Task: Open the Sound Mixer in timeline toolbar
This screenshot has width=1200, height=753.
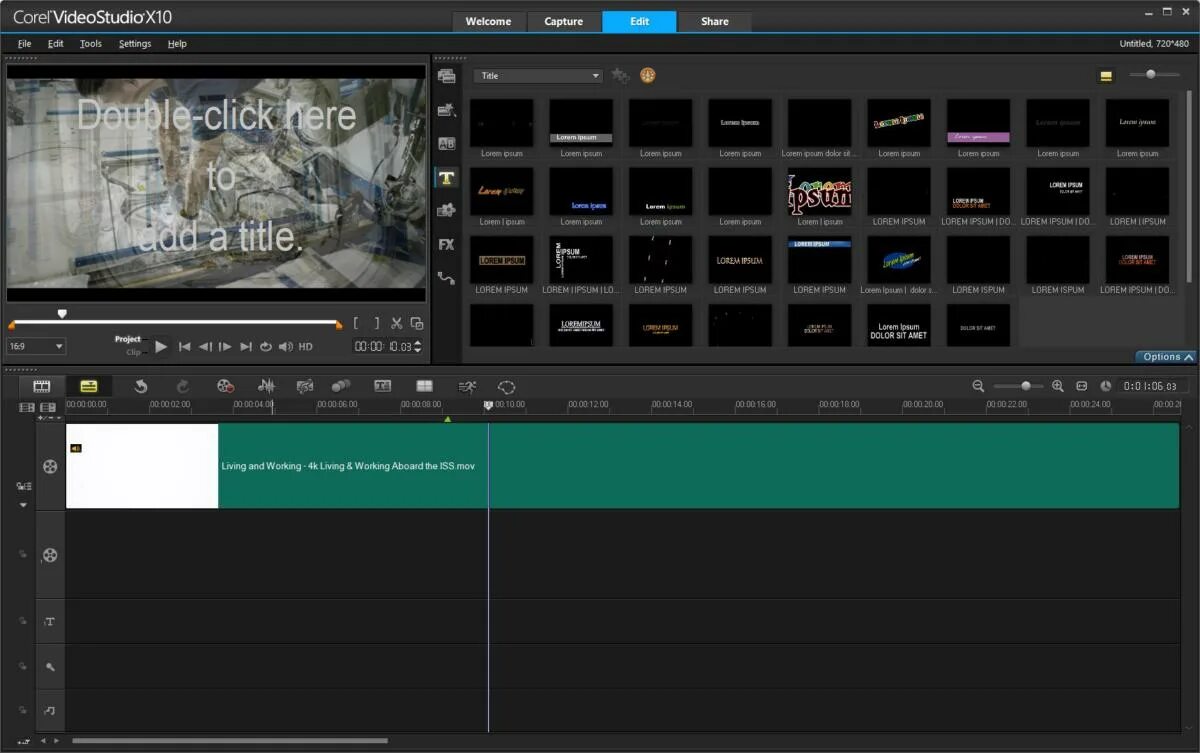Action: [266, 386]
